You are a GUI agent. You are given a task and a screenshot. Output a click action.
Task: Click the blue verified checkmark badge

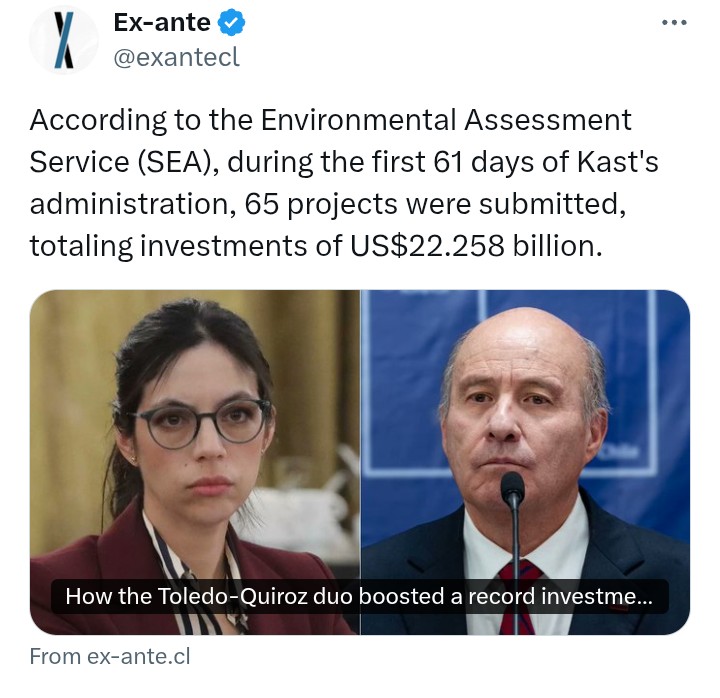coord(231,23)
